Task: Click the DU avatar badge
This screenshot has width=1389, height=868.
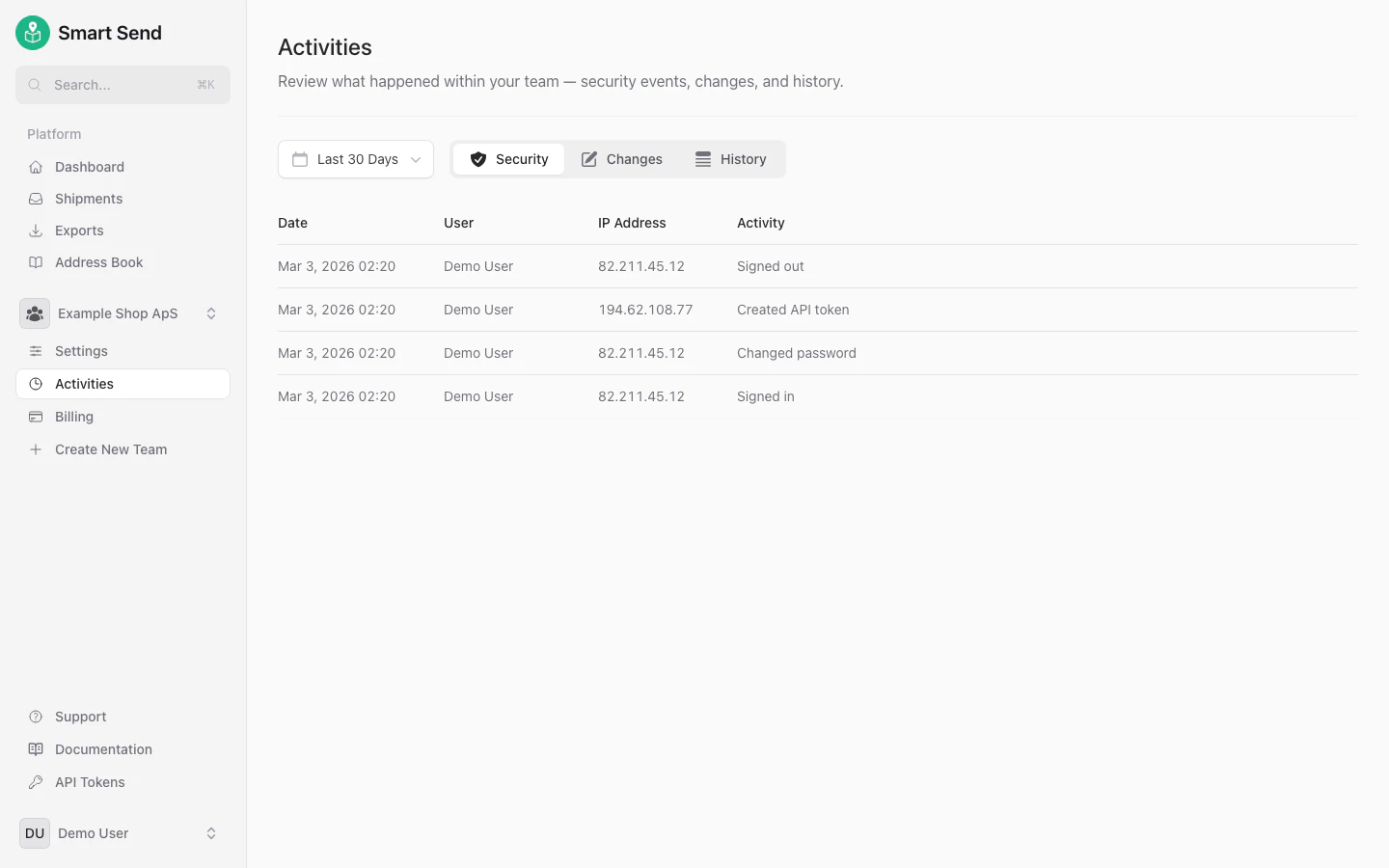Action: coord(34,832)
